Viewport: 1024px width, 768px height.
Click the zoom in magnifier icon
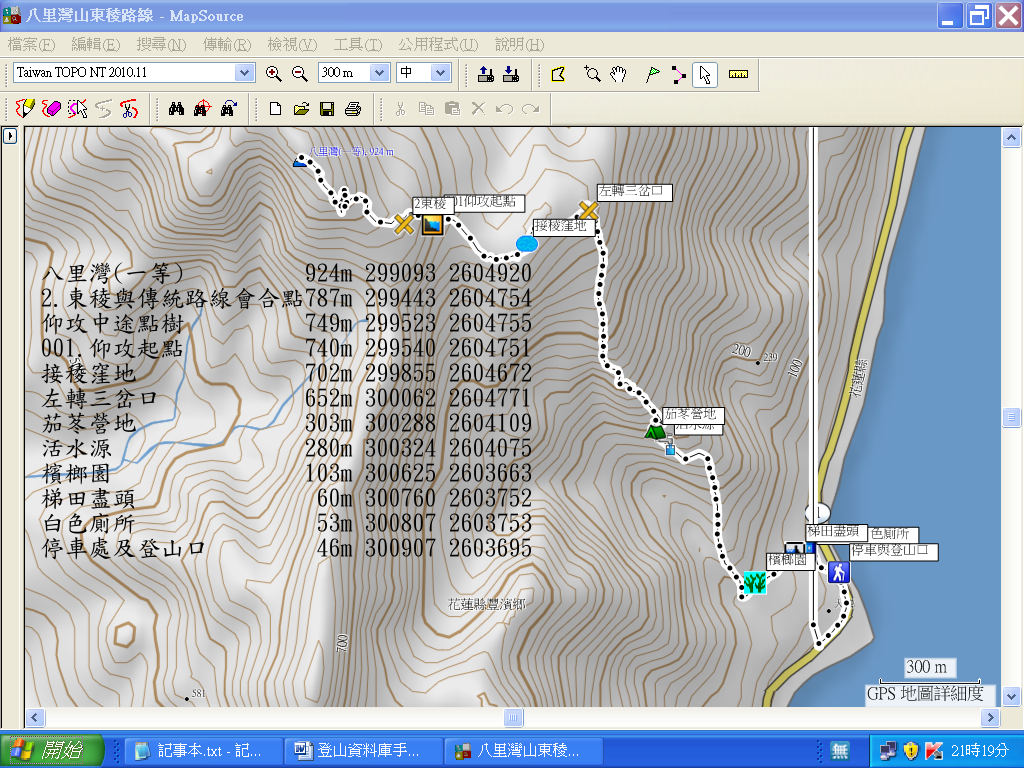[x=274, y=73]
